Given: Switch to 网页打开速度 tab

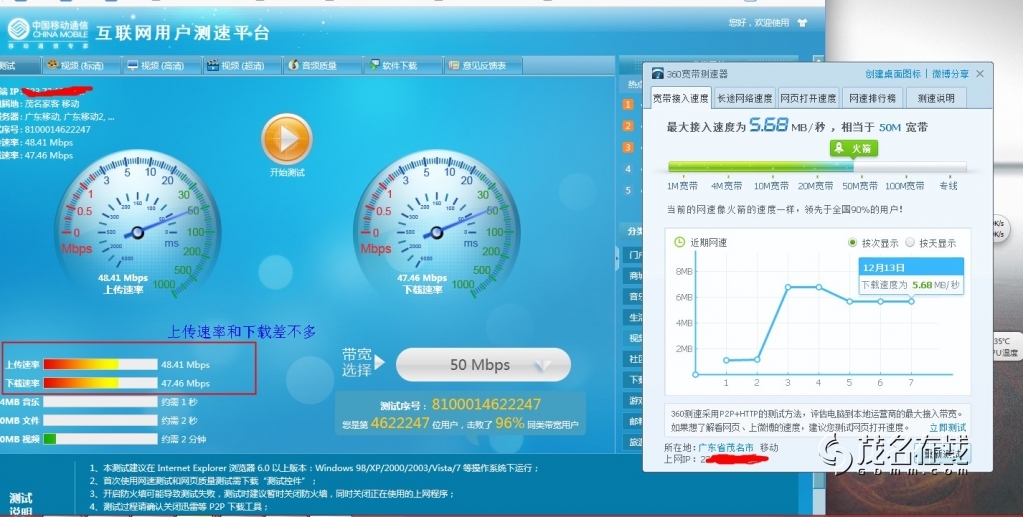Looking at the screenshot, I should click(x=808, y=98).
